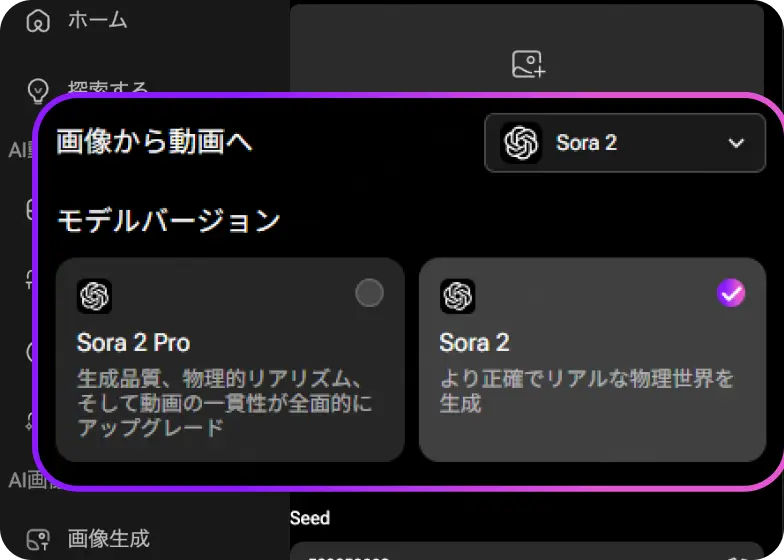784x560 pixels.
Task: Click the add-image upload icon
Action: click(528, 64)
